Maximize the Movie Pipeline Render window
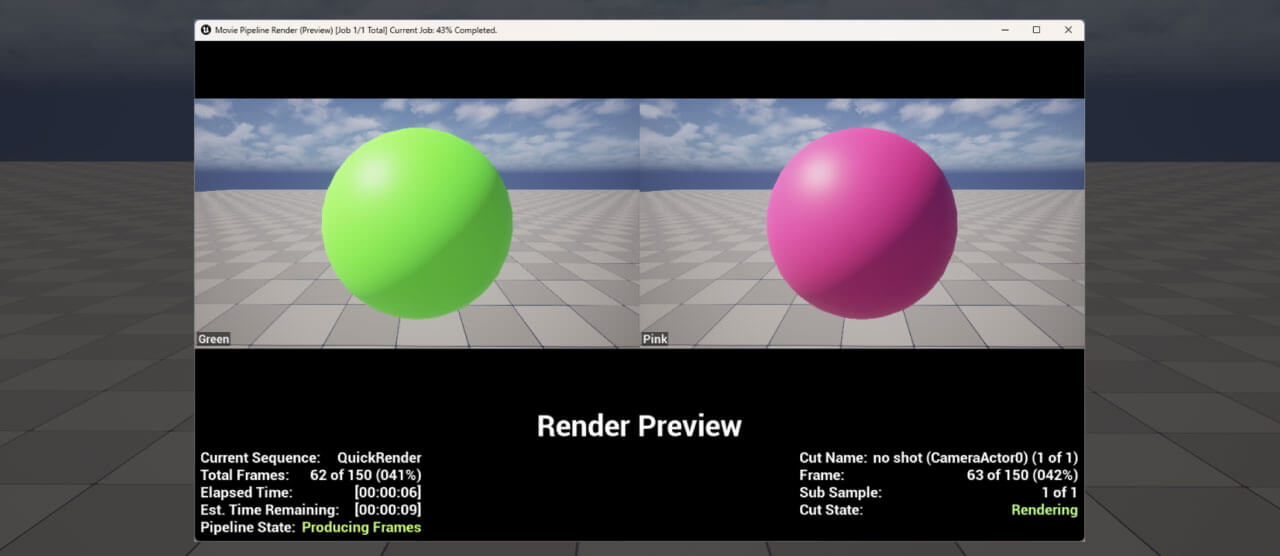This screenshot has width=1280, height=556. click(x=1036, y=30)
